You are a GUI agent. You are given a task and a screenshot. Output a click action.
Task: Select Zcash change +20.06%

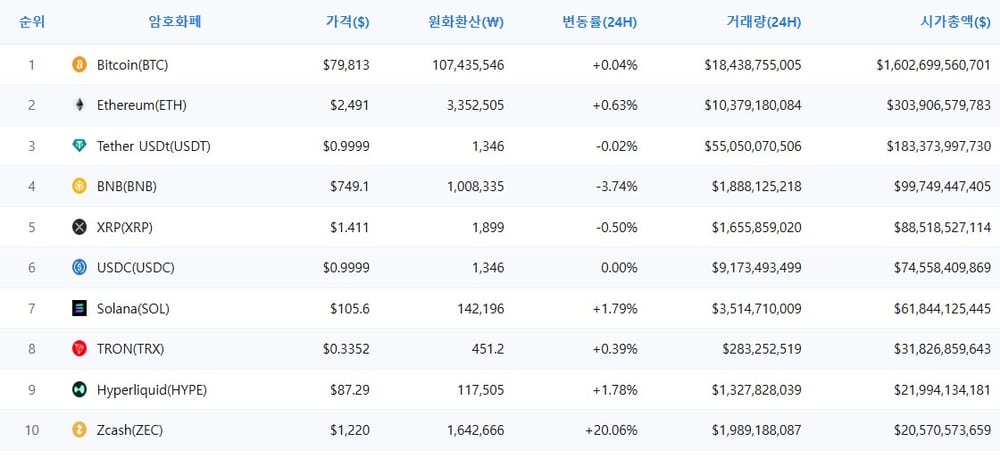coord(611,430)
